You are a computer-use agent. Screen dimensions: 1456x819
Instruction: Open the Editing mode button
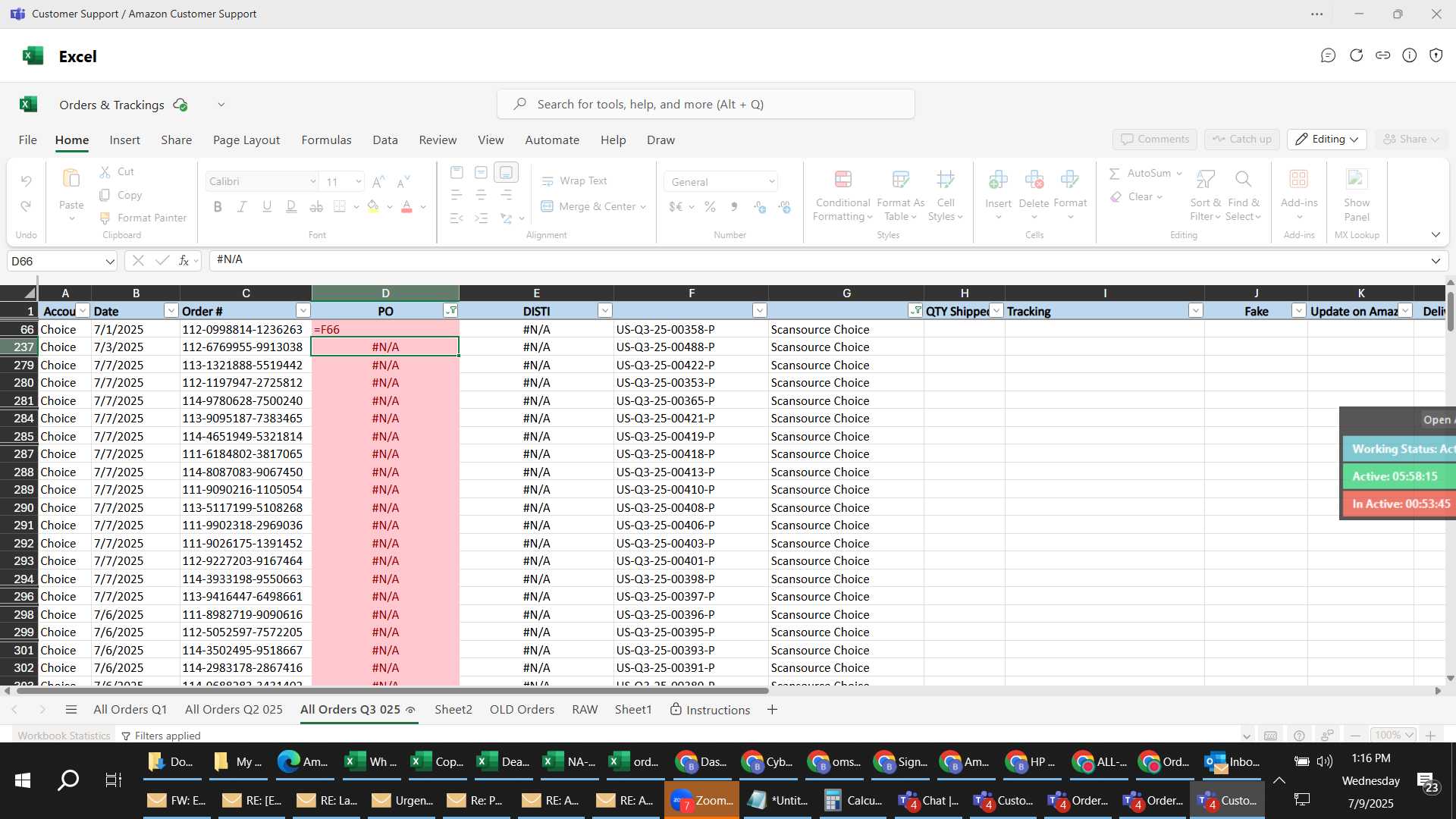coord(1327,140)
